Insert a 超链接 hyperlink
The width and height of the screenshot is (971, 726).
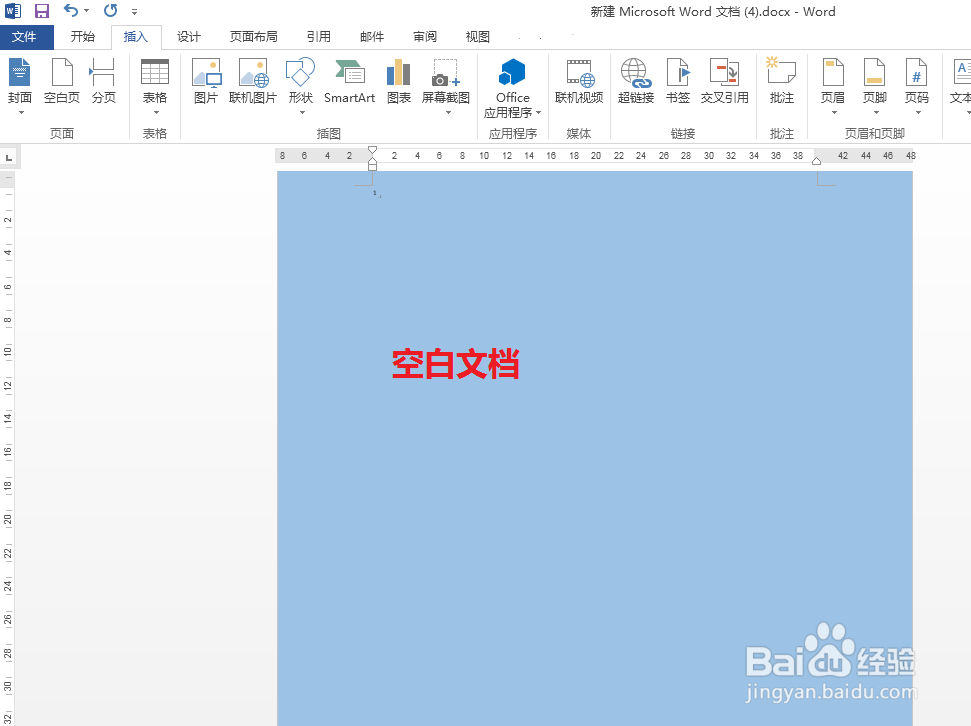[636, 81]
